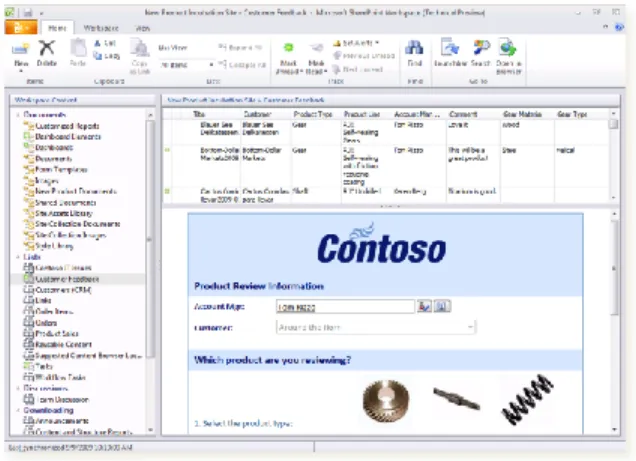Screen dimensions: 636x461
Task: Click the Expand All icon in ribbon
Action: click(222, 47)
